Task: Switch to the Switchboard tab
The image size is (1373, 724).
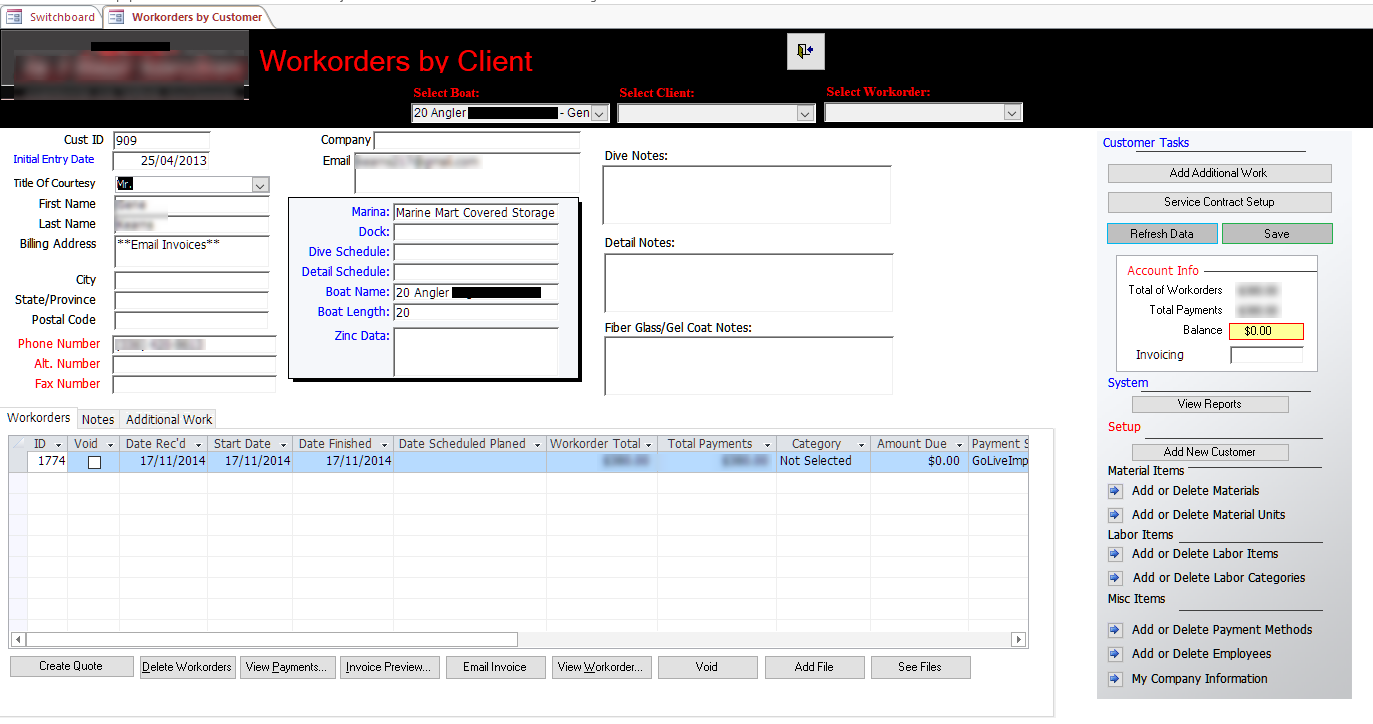Action: click(52, 17)
